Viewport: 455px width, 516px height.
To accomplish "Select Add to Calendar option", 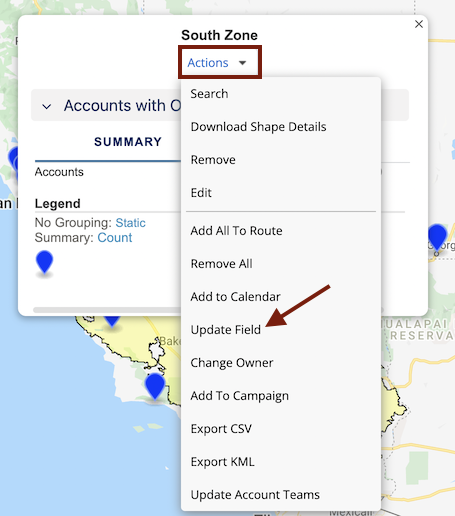I will (235, 297).
